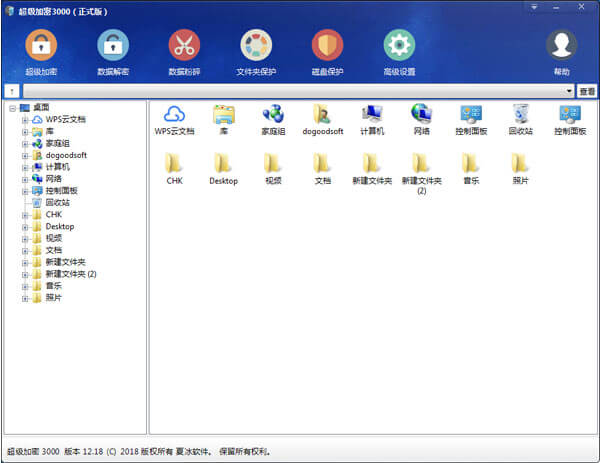This screenshot has width=600, height=463.
Task: Expand the 视频 tree node
Action: pyautogui.click(x=25, y=239)
